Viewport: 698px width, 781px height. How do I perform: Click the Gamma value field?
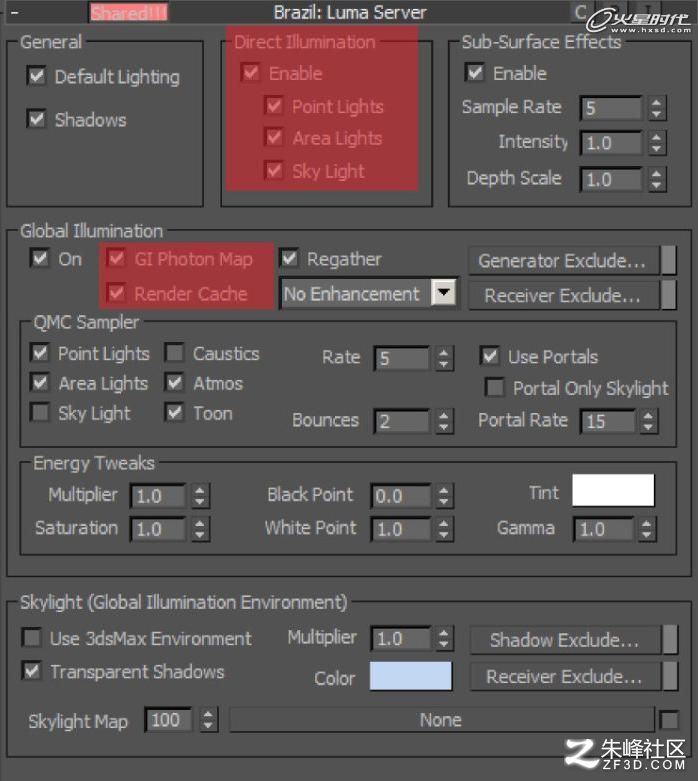[x=604, y=529]
